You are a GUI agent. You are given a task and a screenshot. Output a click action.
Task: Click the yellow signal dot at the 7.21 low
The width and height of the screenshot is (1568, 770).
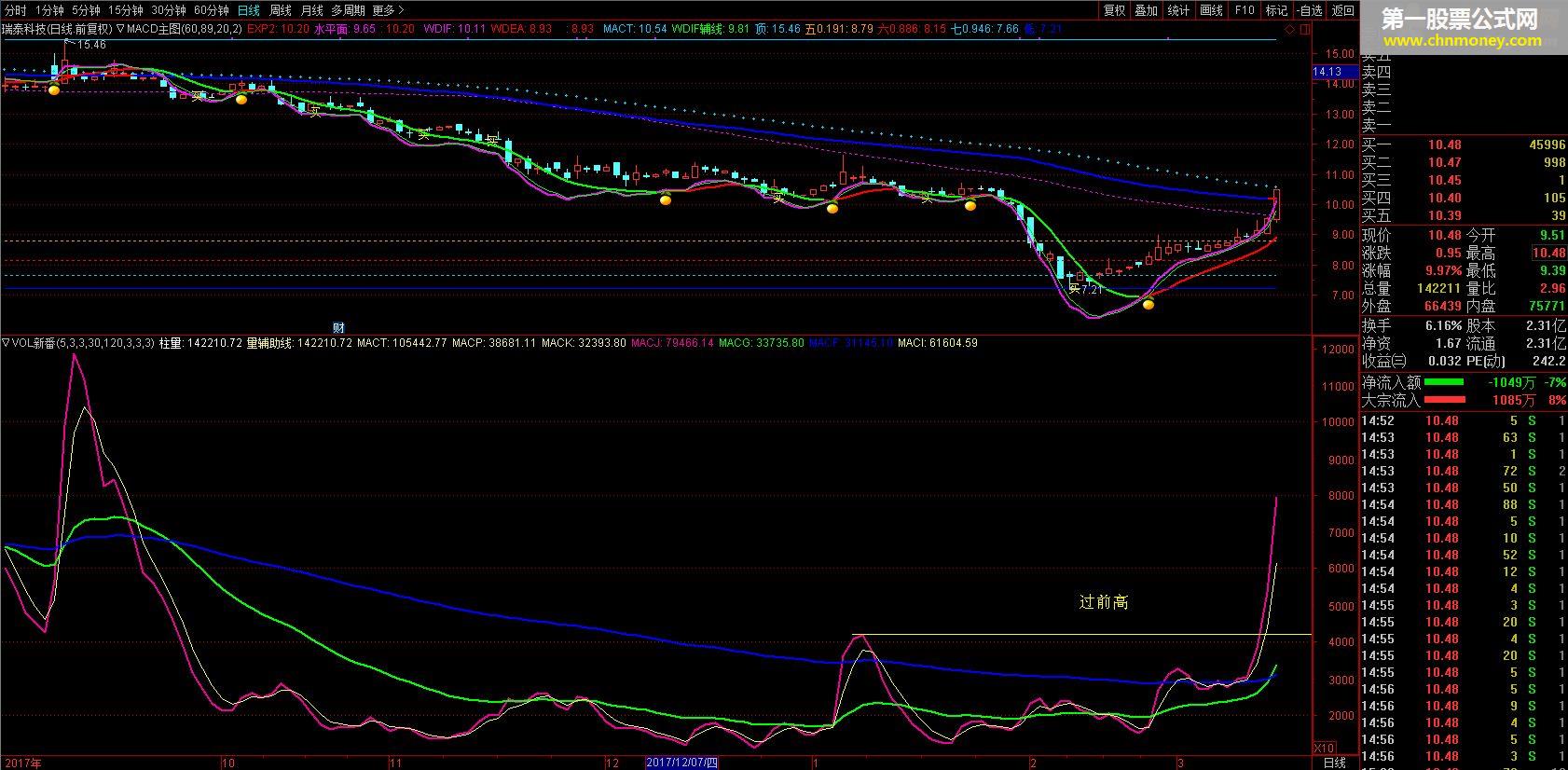click(1148, 303)
